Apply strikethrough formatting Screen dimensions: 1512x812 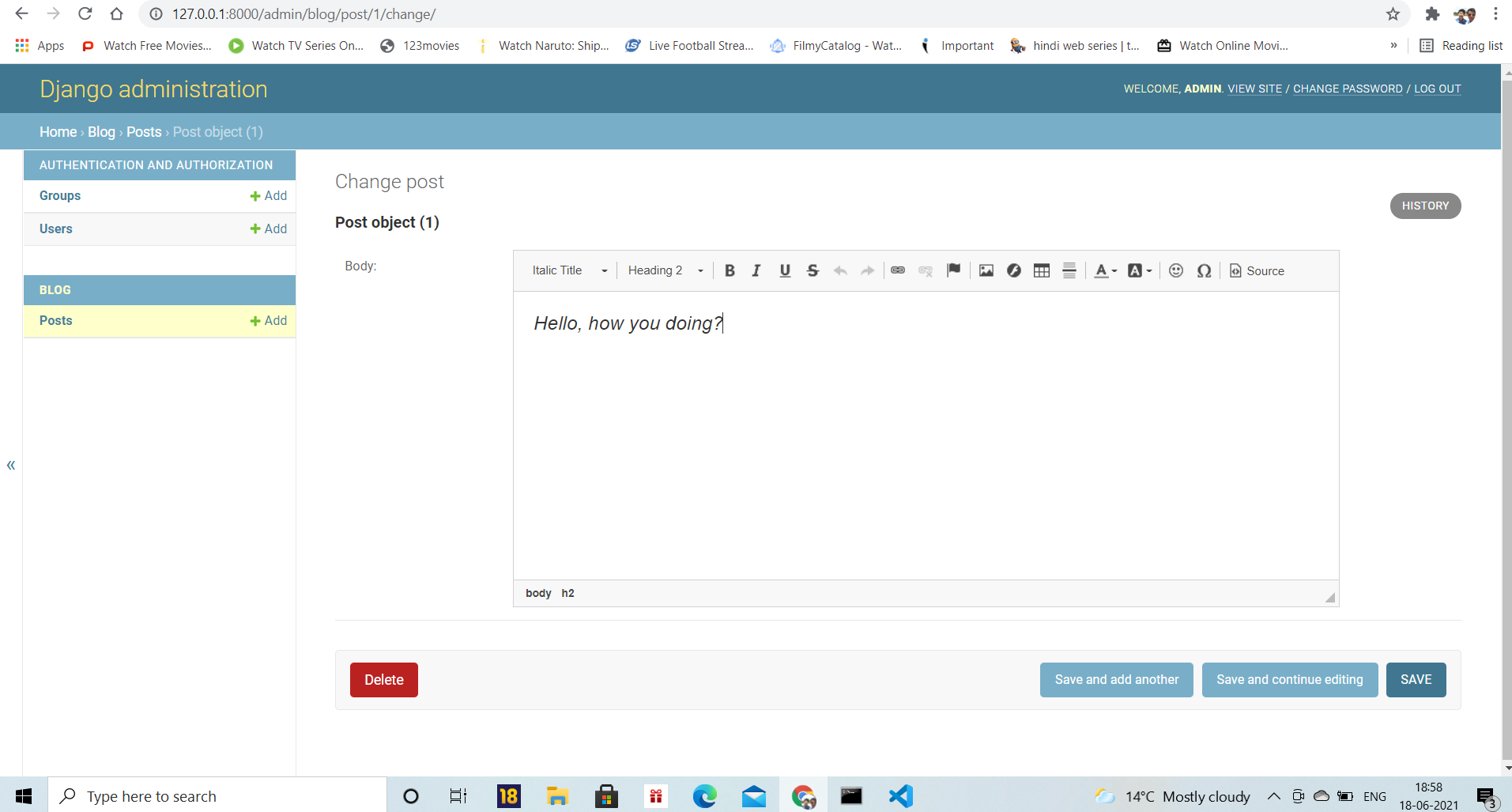click(813, 270)
